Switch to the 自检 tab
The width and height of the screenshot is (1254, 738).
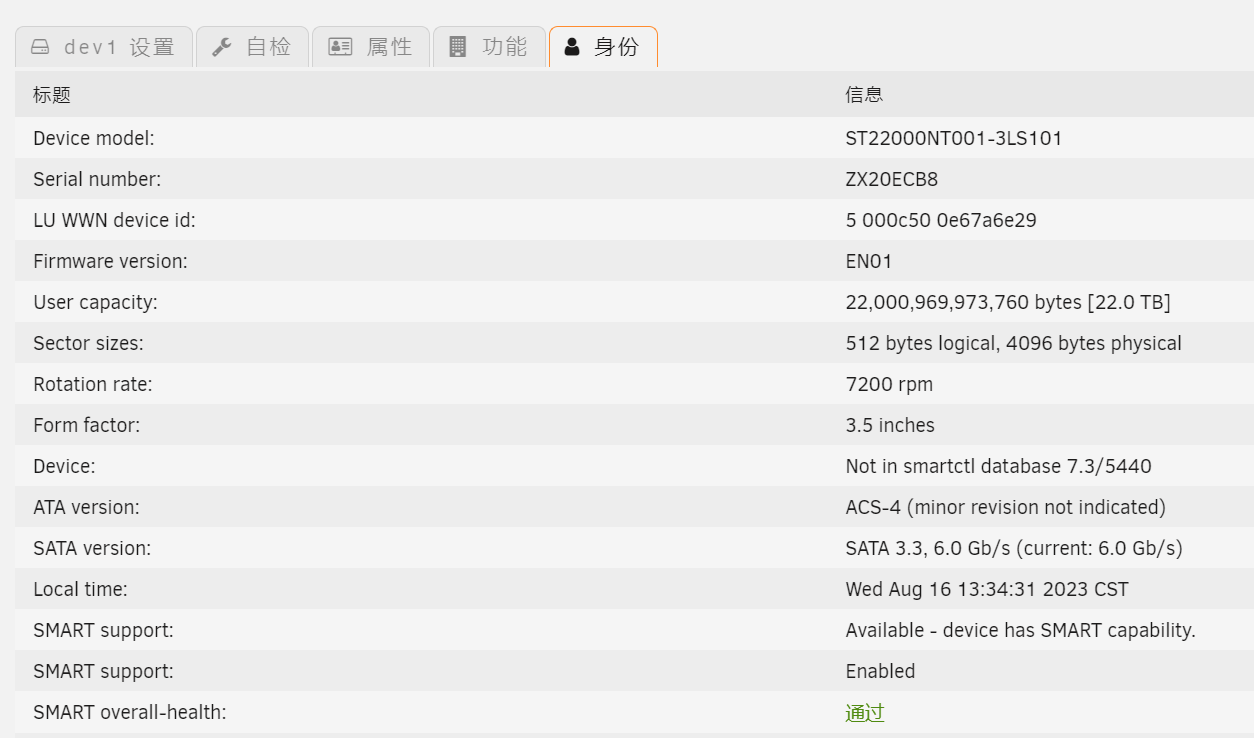(x=252, y=47)
